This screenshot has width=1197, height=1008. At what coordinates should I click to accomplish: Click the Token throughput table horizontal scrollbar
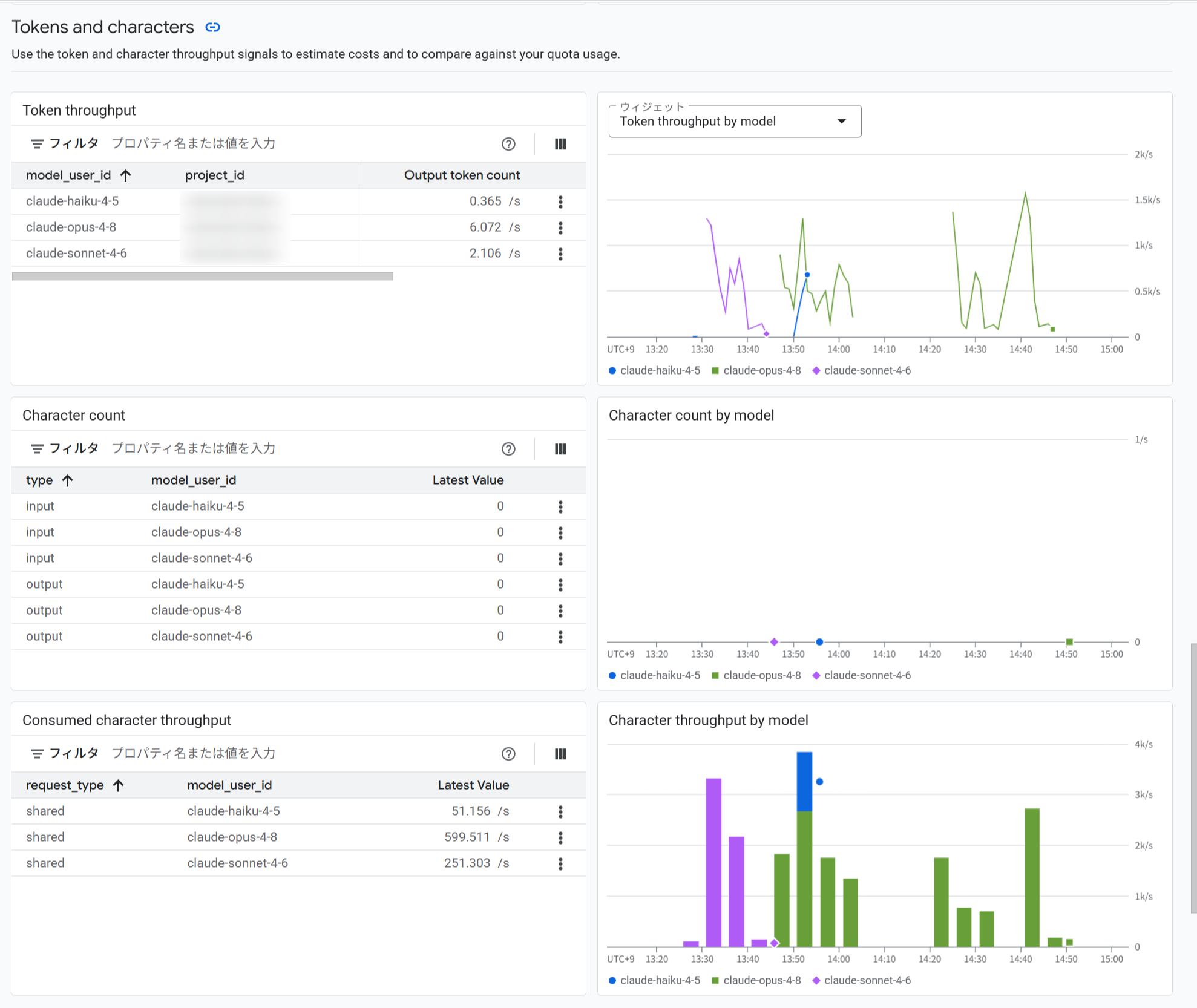(203, 276)
